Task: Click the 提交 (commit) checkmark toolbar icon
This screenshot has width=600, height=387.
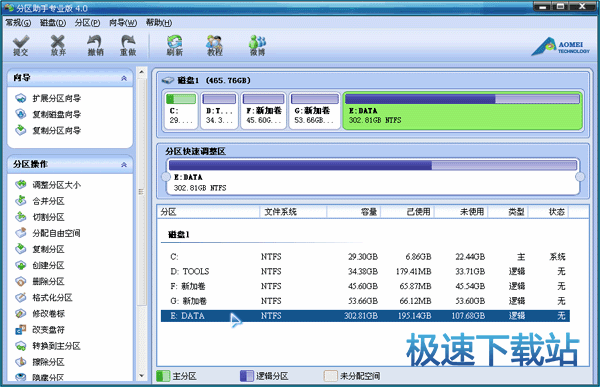Action: pos(21,46)
